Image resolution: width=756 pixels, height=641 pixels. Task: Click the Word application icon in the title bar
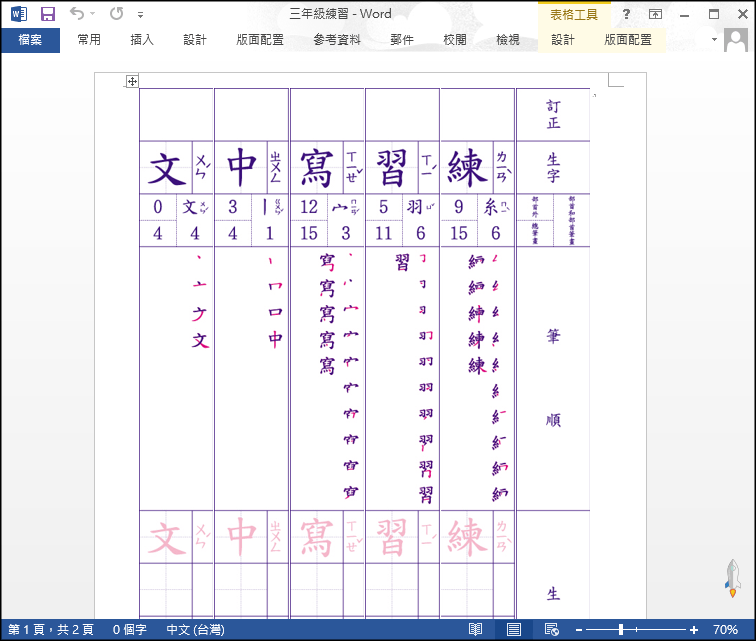tap(19, 14)
